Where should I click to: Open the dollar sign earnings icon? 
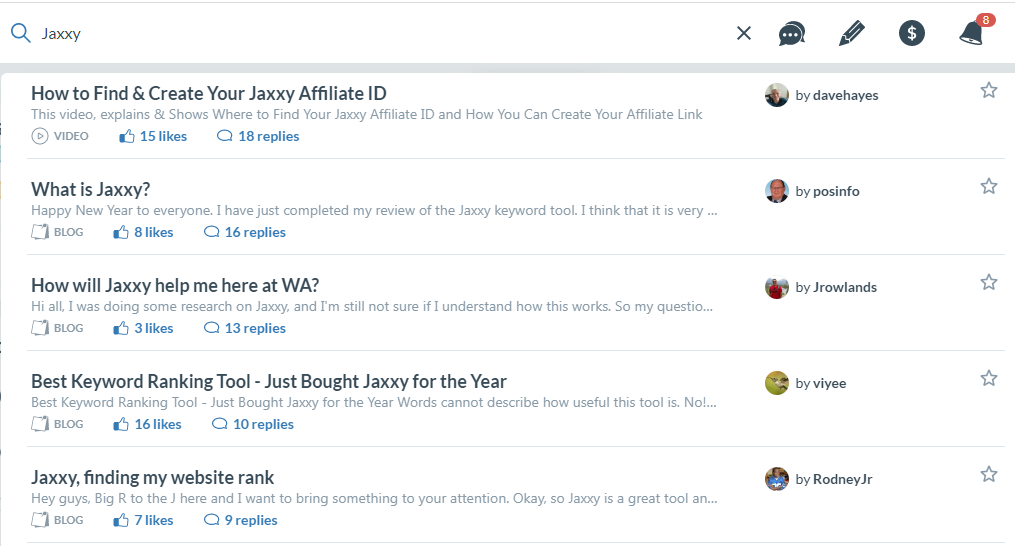click(911, 33)
